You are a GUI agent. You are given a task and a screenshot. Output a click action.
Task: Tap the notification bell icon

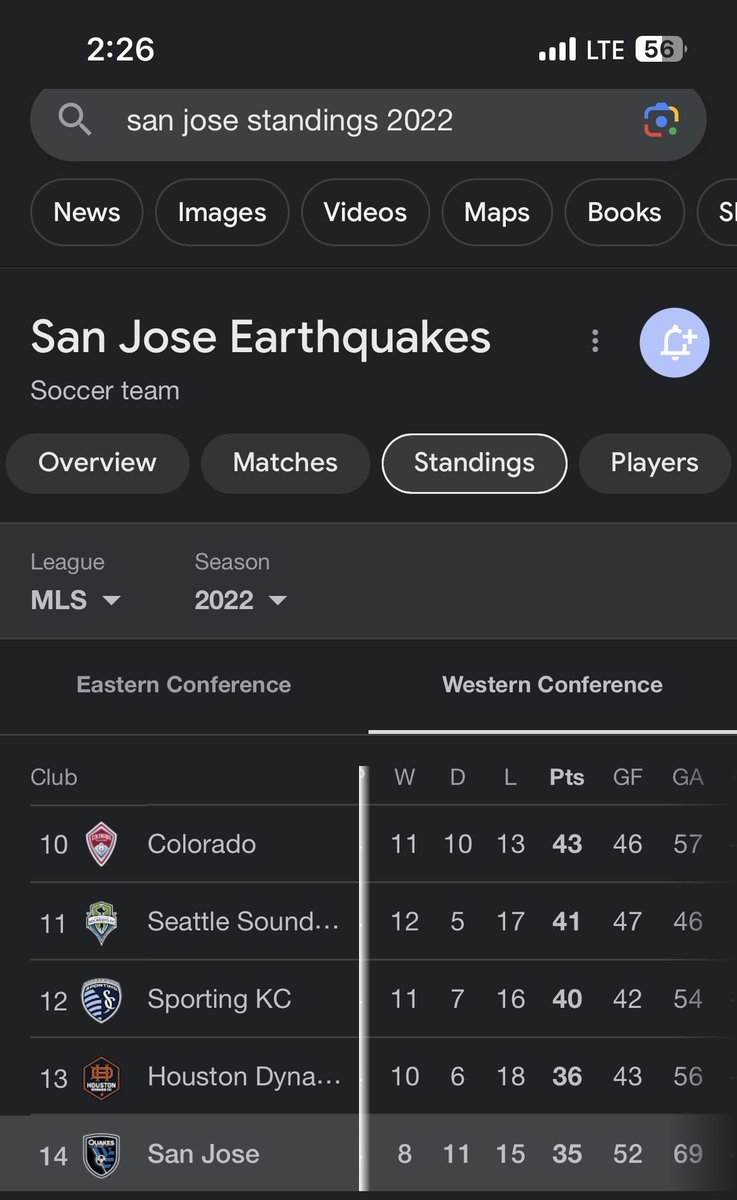(674, 342)
